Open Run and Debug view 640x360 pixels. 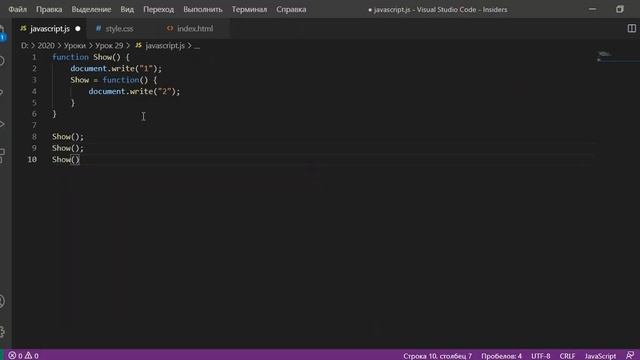(2, 124)
